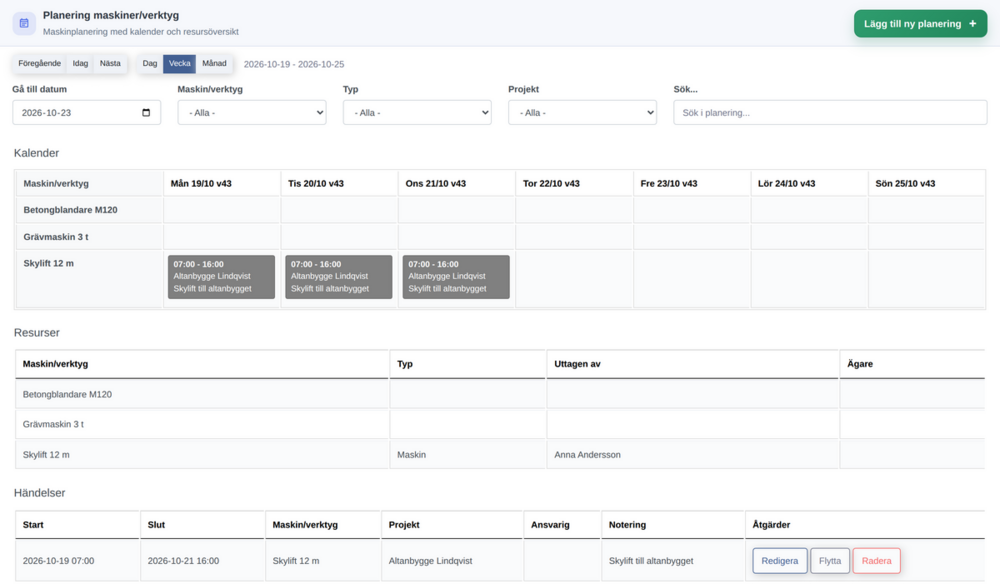Click the date range 2026-10-19 - 2026-10-25
The width and height of the screenshot is (1000, 584).
(294, 64)
